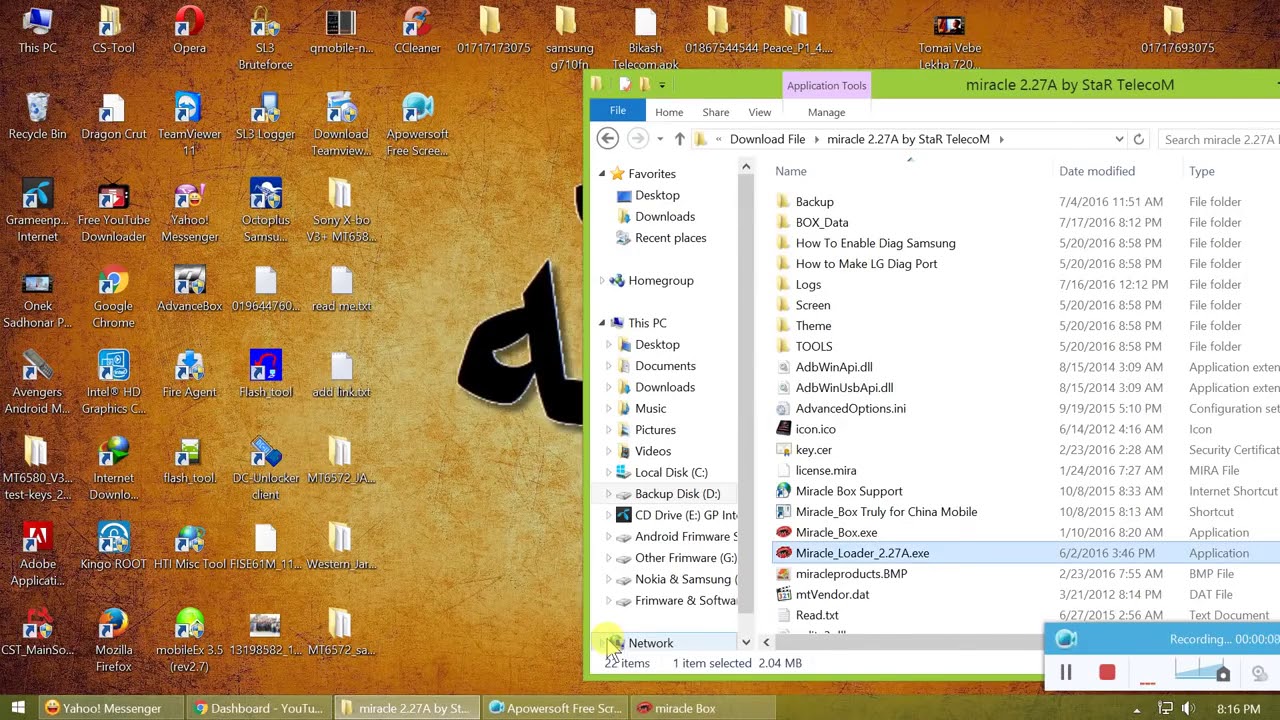Image resolution: width=1280 pixels, height=720 pixels.
Task: Select mobileEx 3.5 desktop icon
Action: click(x=189, y=640)
